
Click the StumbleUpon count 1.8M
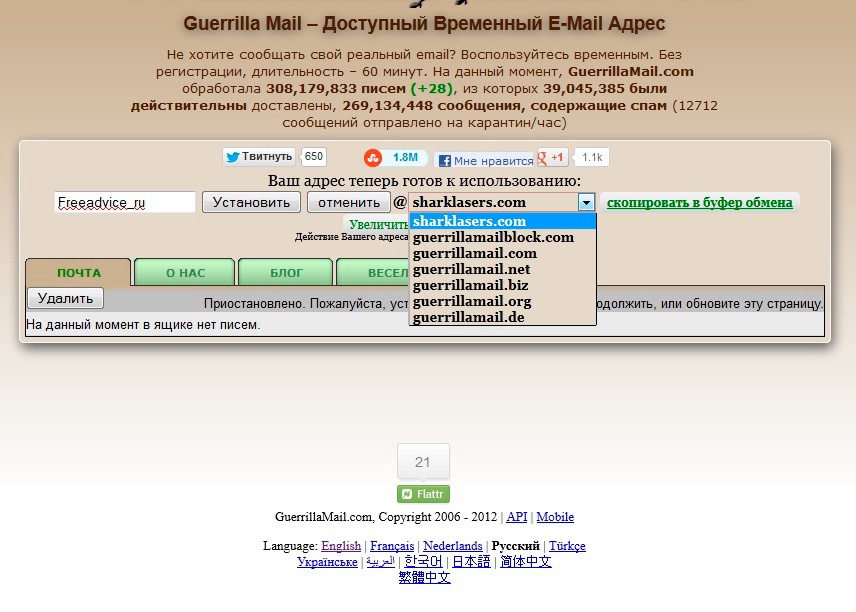click(405, 158)
